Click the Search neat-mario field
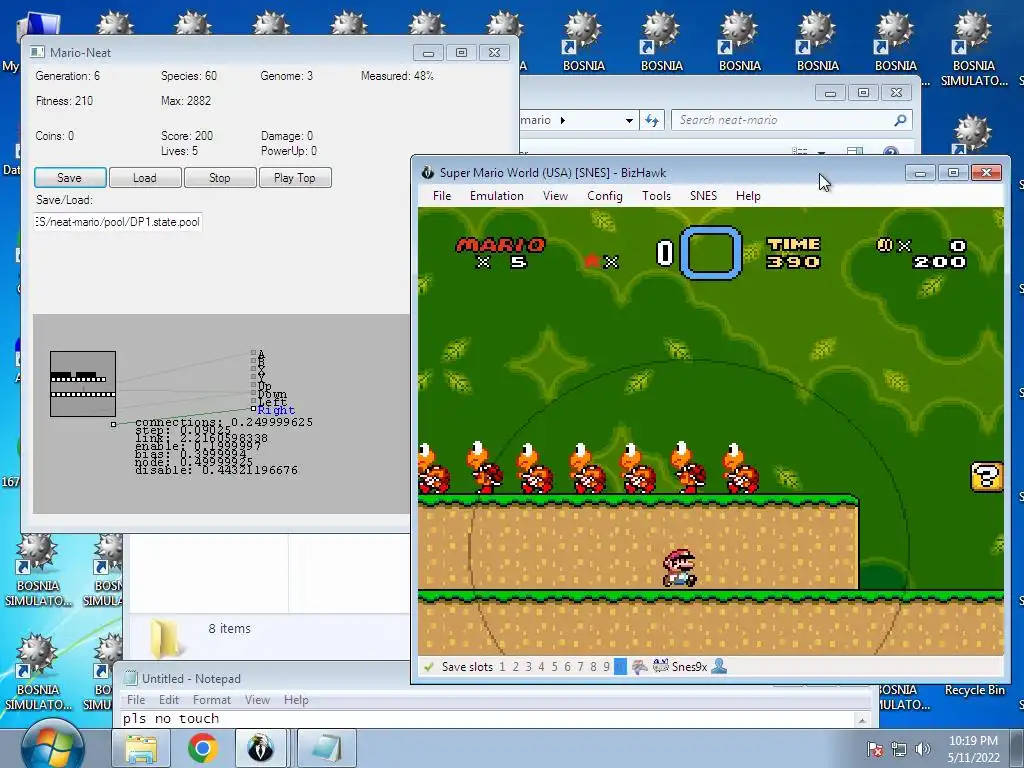This screenshot has height=768, width=1024. click(792, 120)
